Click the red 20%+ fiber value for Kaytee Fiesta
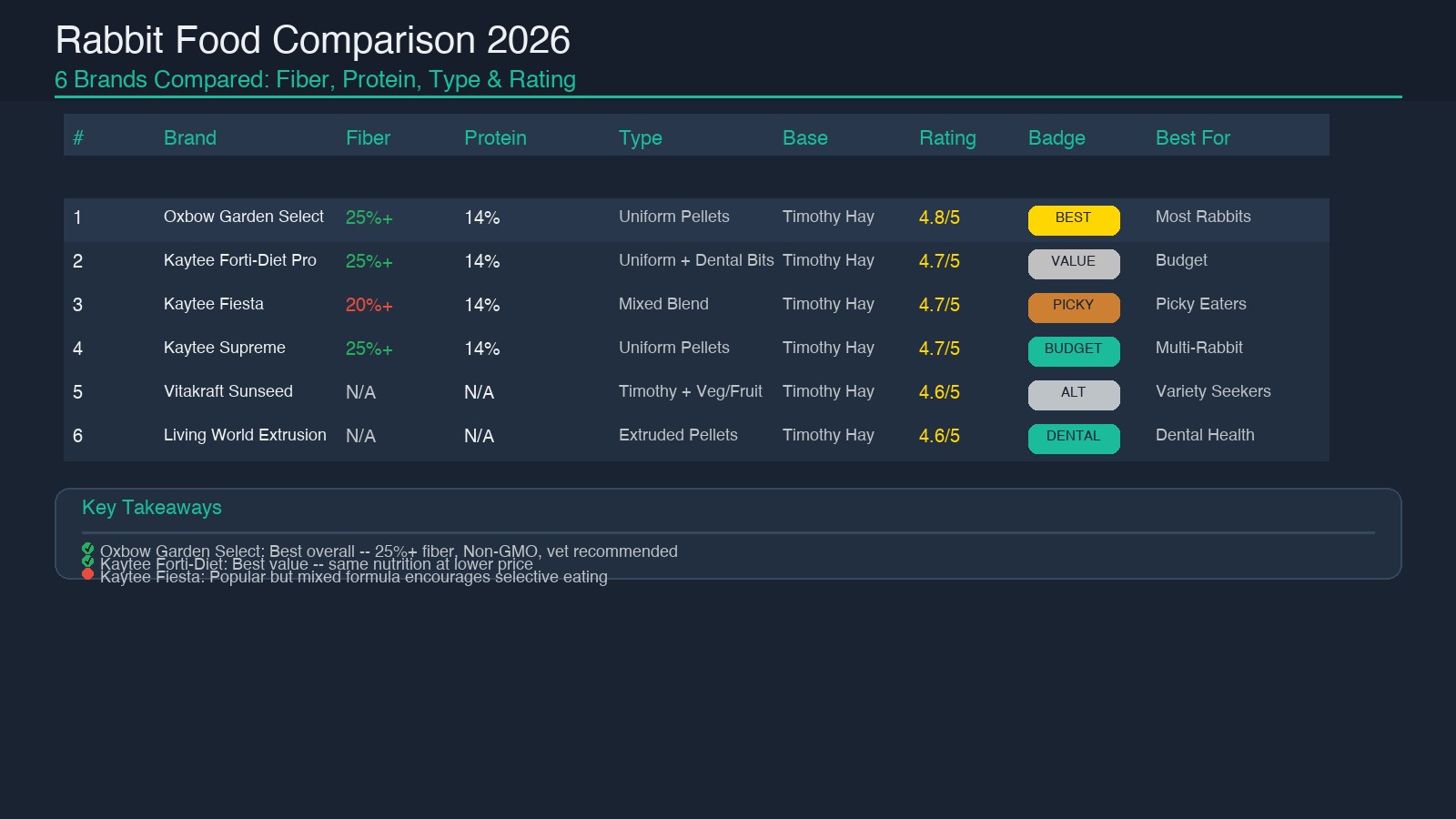Image resolution: width=1456 pixels, height=819 pixels. (369, 306)
